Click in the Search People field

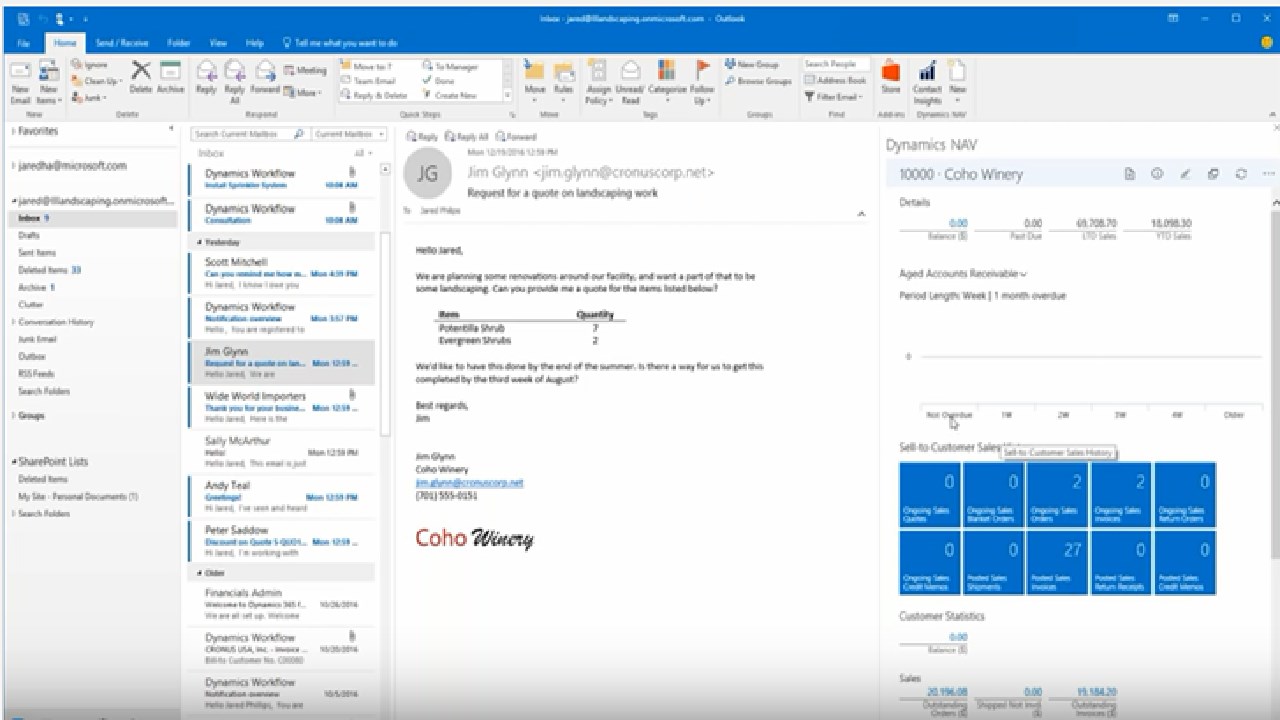coord(836,64)
